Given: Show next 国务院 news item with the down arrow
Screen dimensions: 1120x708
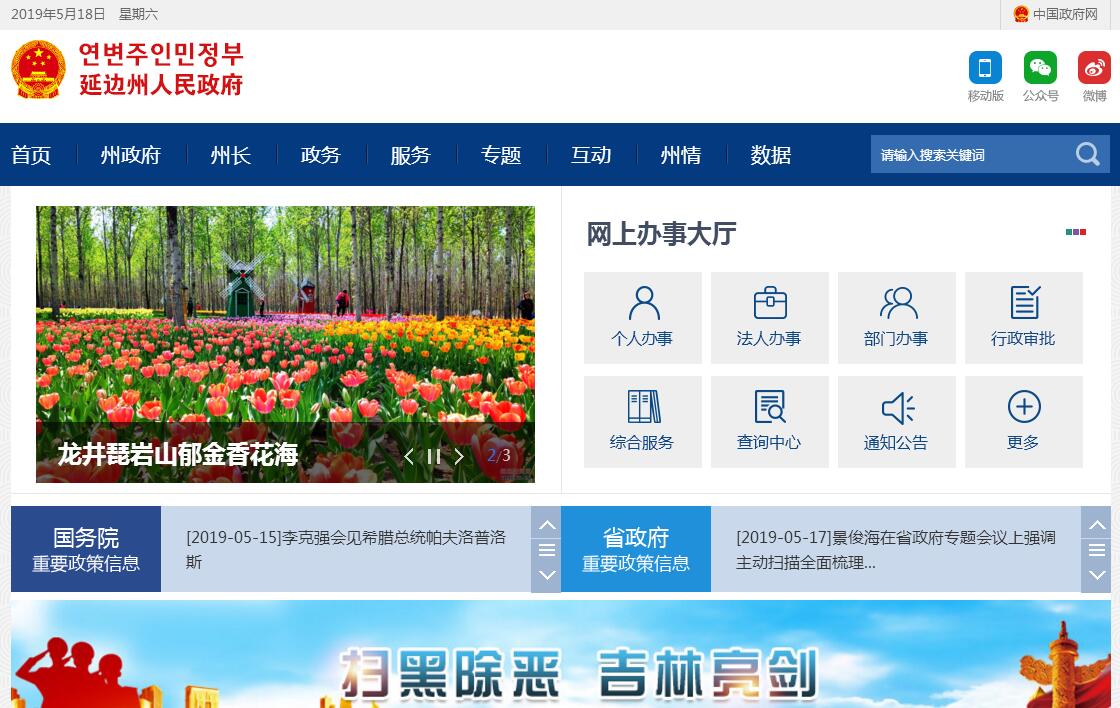Looking at the screenshot, I should (547, 574).
